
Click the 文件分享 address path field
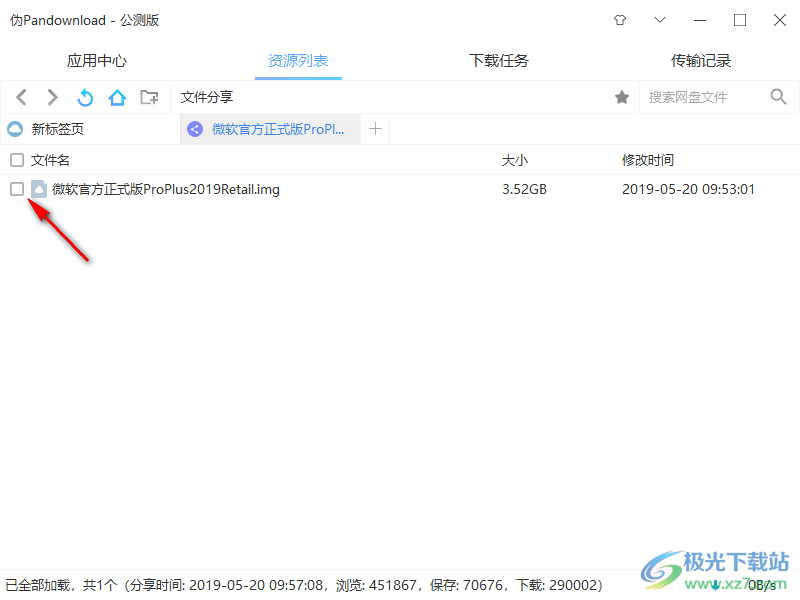[x=393, y=97]
